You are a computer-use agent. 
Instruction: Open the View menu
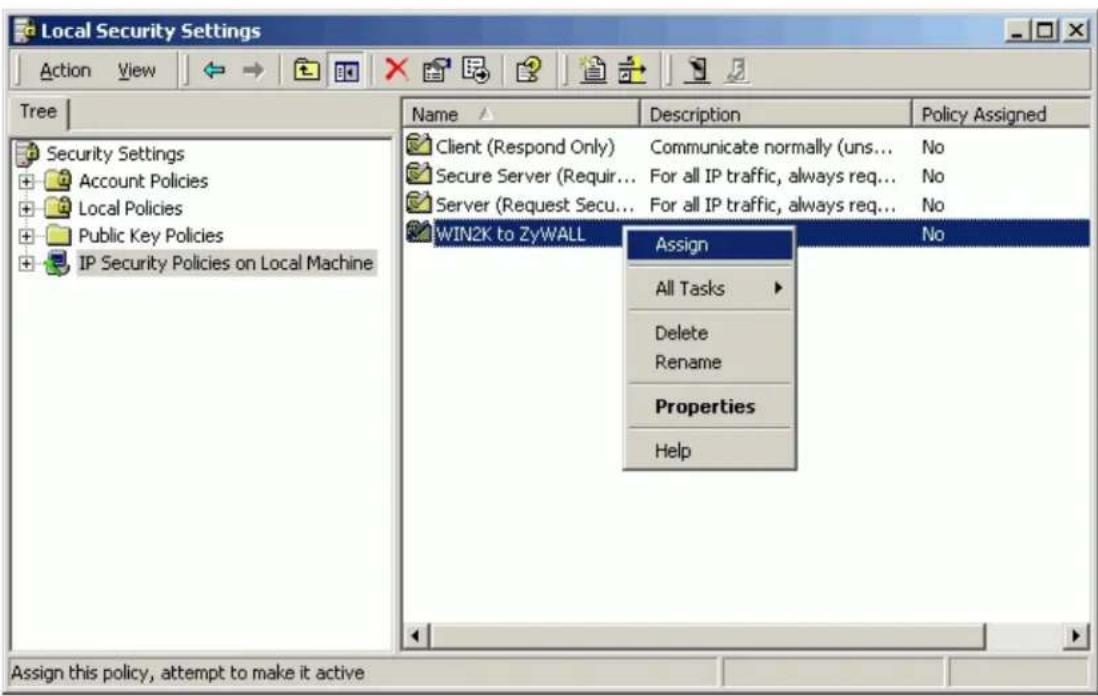pyautogui.click(x=137, y=71)
